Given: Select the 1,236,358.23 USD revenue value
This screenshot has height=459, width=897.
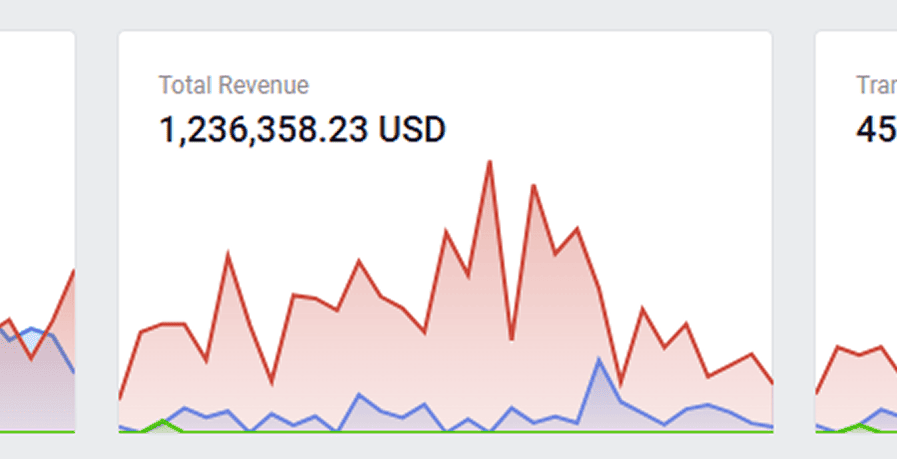Looking at the screenshot, I should tap(302, 130).
